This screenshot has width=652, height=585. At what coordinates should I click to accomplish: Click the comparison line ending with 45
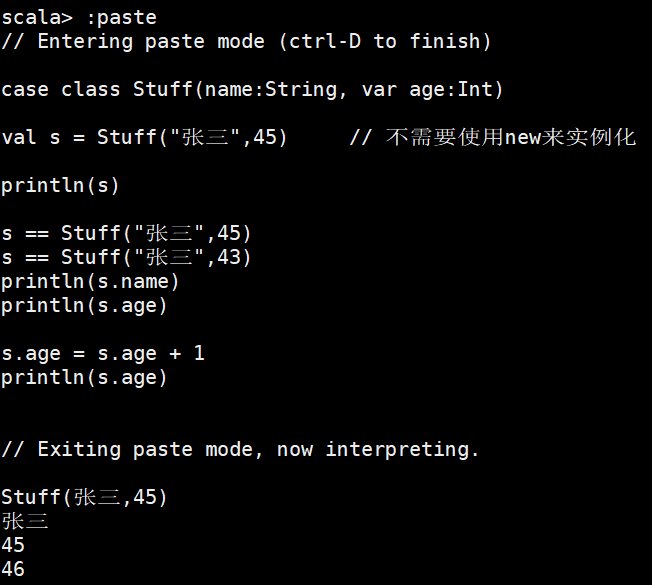tap(127, 233)
